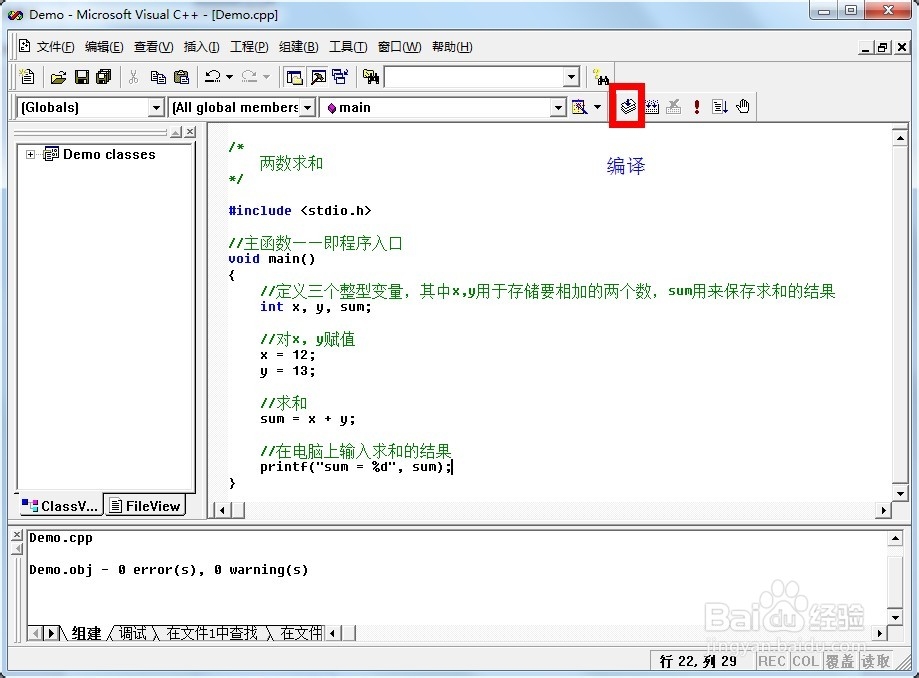This screenshot has width=919, height=678.
Task: Open the 文件(F) menu
Action: (55, 46)
